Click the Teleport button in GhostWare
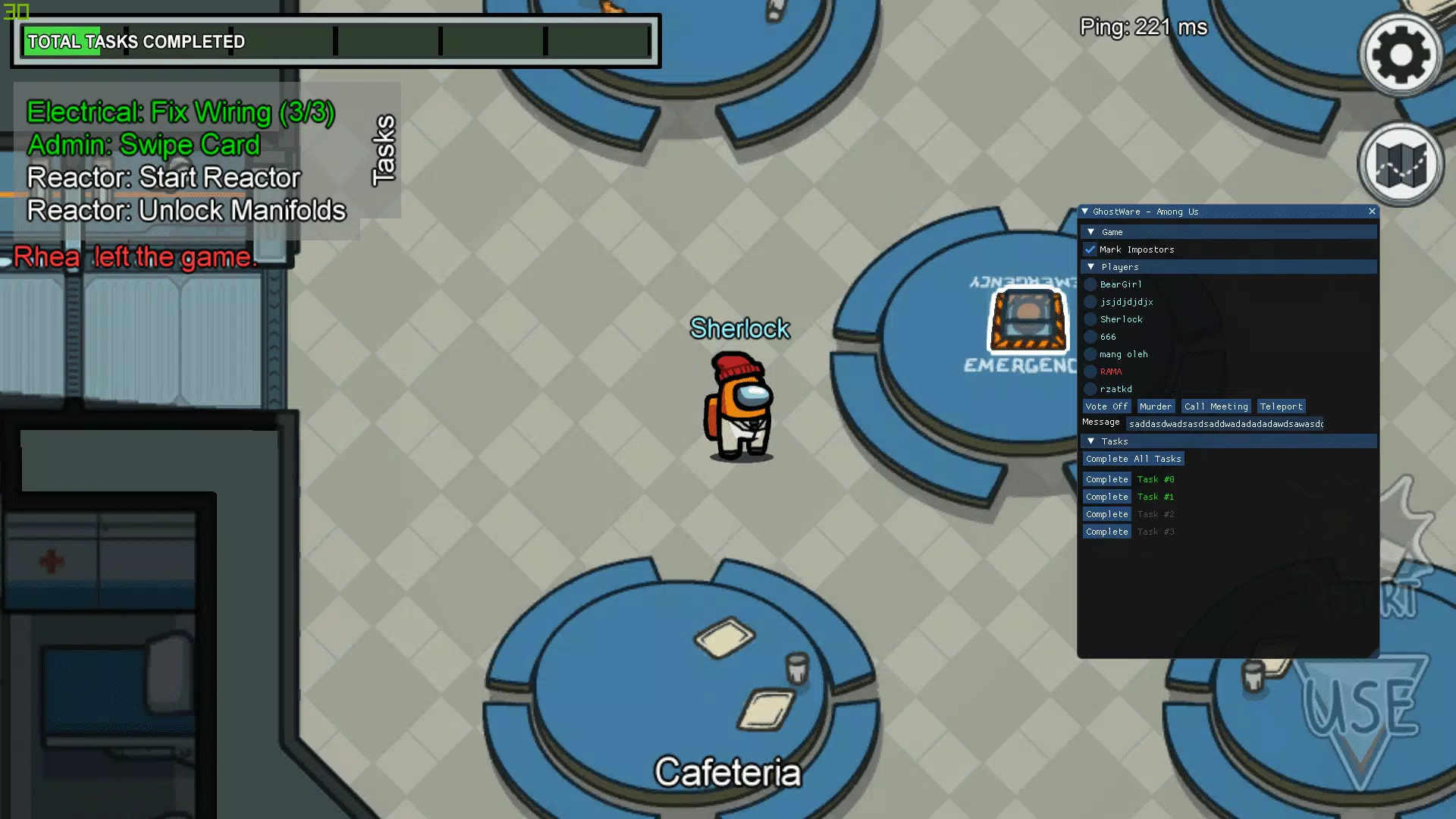 (x=1281, y=406)
